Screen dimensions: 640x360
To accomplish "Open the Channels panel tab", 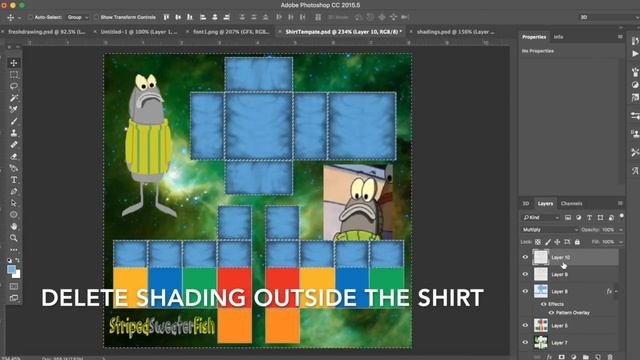I will (571, 203).
